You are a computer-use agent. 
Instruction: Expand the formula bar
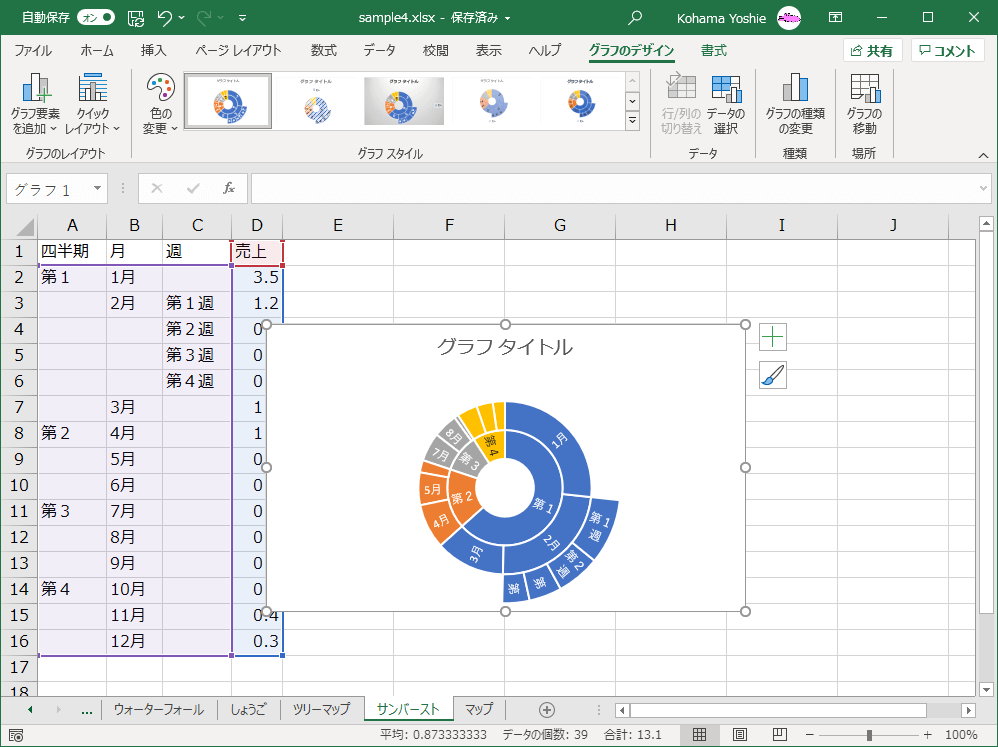click(x=983, y=188)
